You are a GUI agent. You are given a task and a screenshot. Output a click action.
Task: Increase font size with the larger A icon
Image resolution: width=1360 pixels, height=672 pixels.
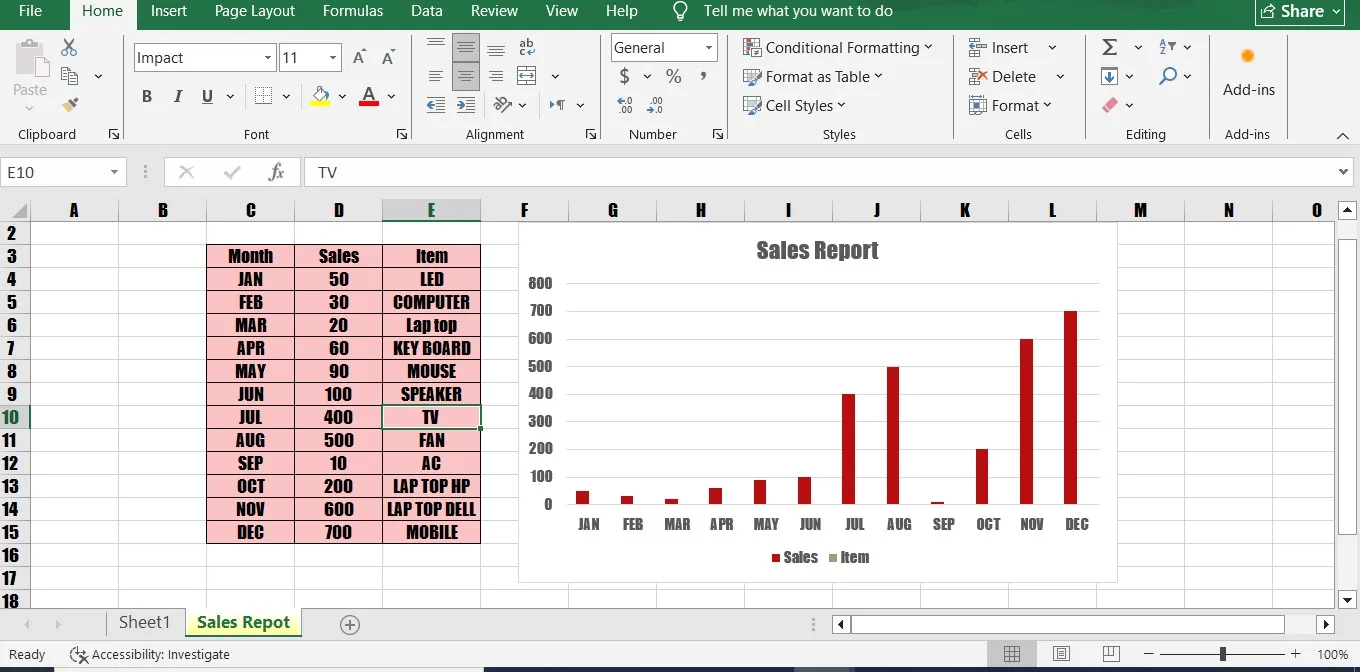[x=360, y=57]
